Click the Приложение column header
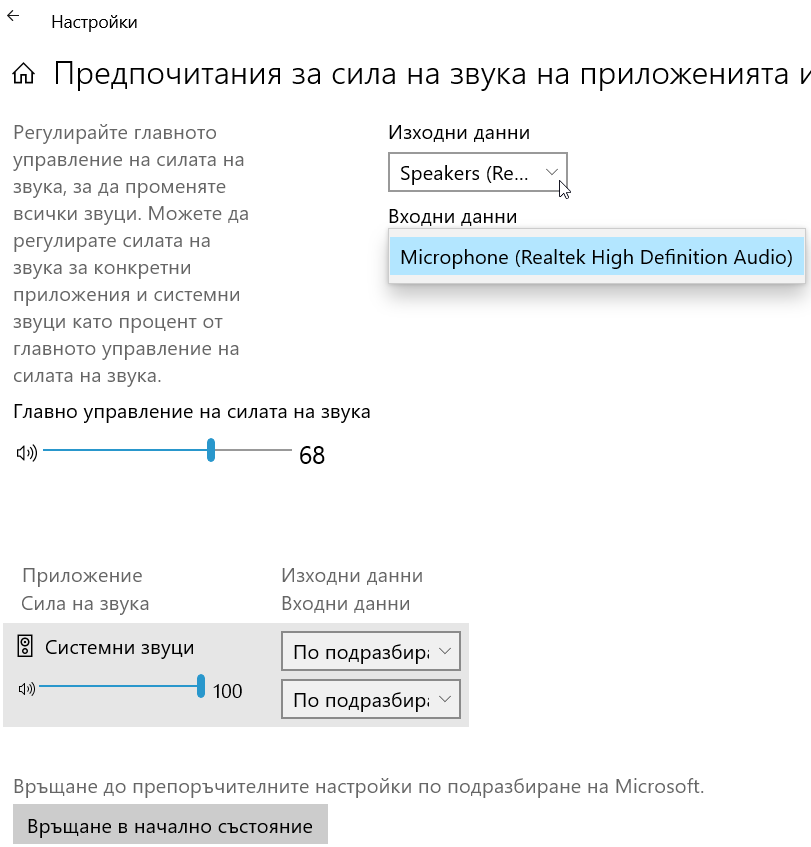 82,575
